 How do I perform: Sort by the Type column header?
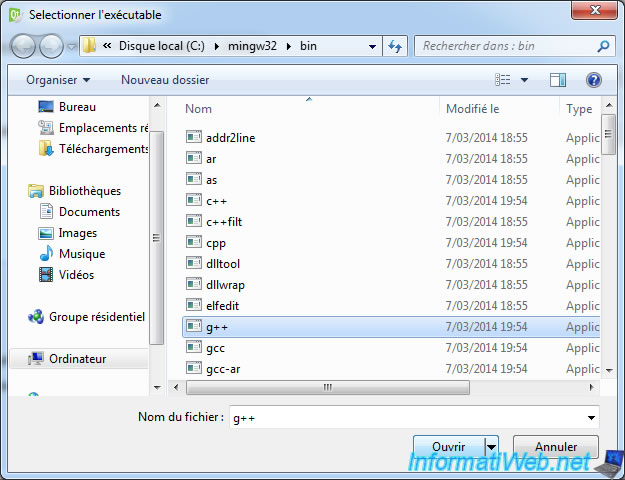[579, 109]
